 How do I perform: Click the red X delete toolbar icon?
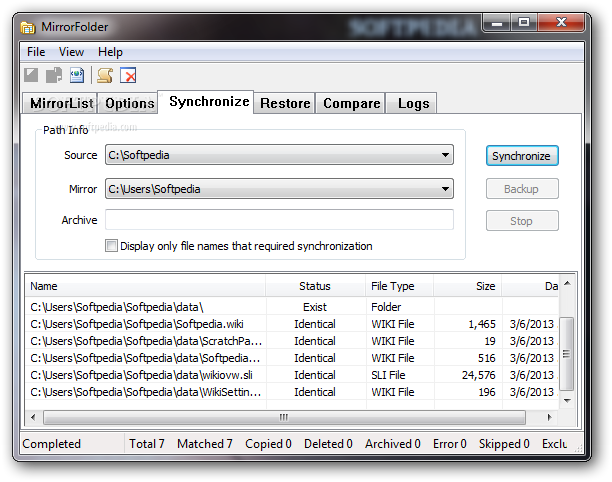tap(128, 75)
